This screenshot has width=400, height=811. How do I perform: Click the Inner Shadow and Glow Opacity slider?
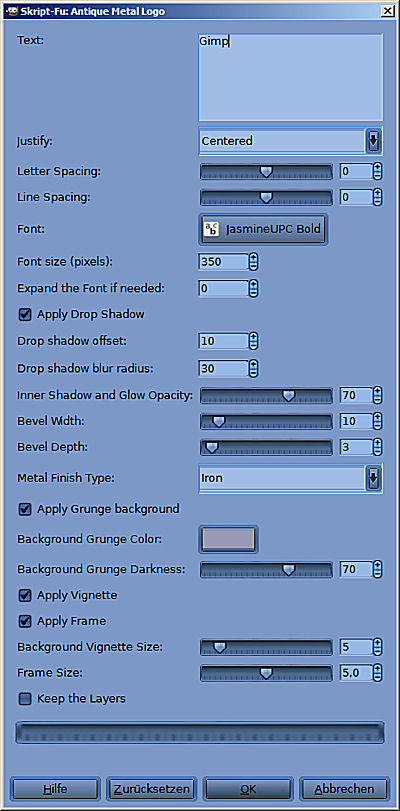[266, 396]
